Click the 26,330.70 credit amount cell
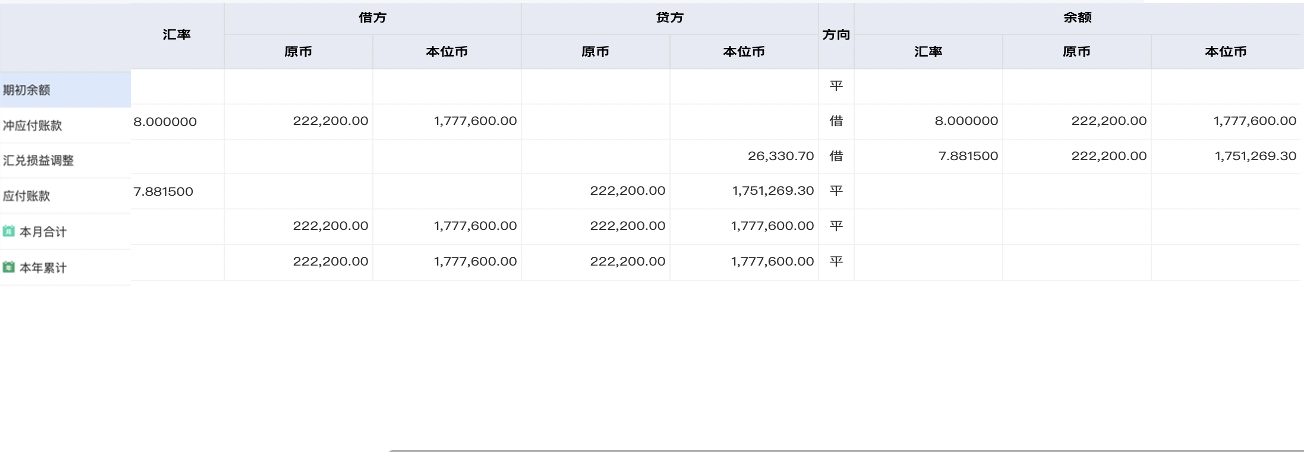The image size is (1304, 458). (780, 156)
